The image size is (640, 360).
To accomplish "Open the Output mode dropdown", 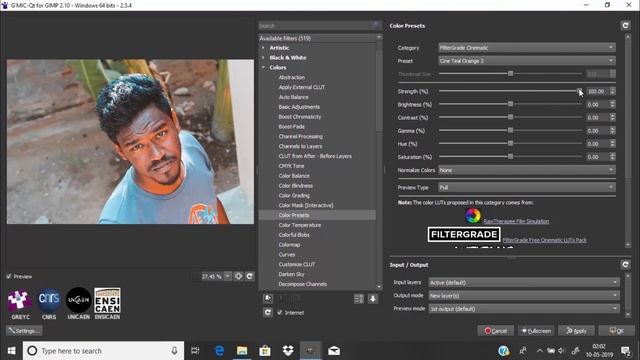I will tap(524, 296).
